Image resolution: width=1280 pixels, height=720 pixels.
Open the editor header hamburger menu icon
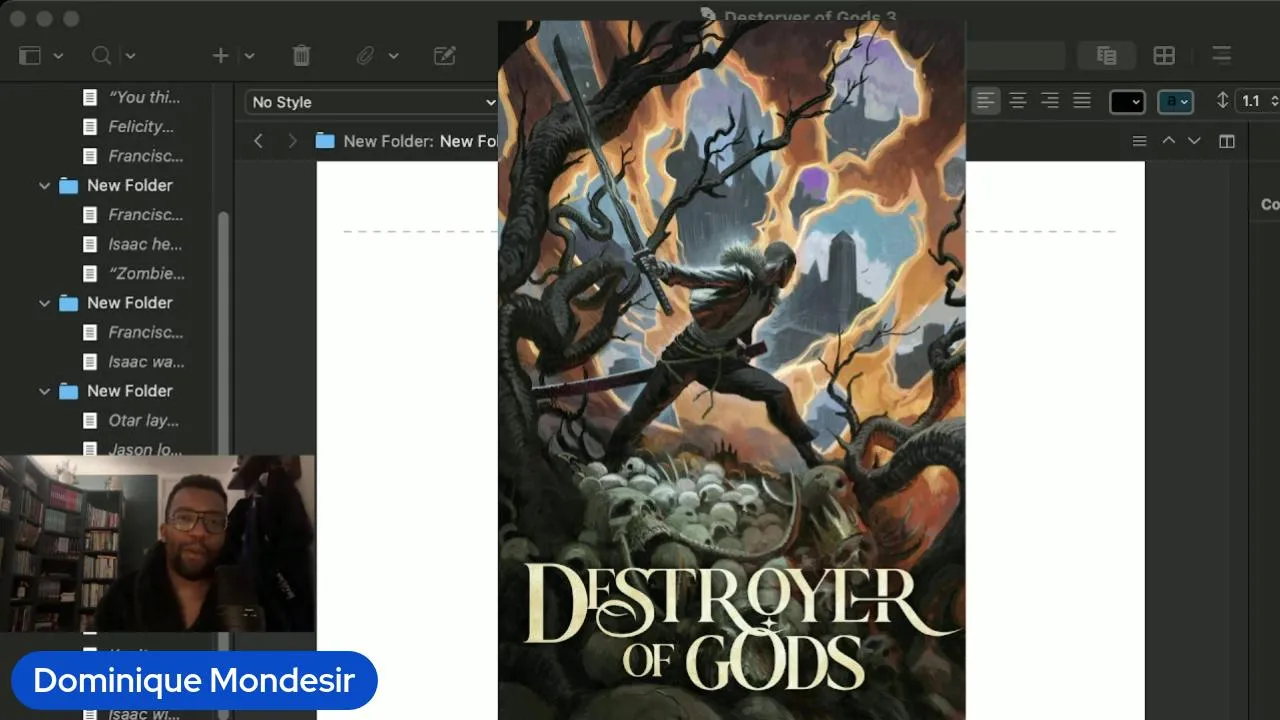[1139, 141]
